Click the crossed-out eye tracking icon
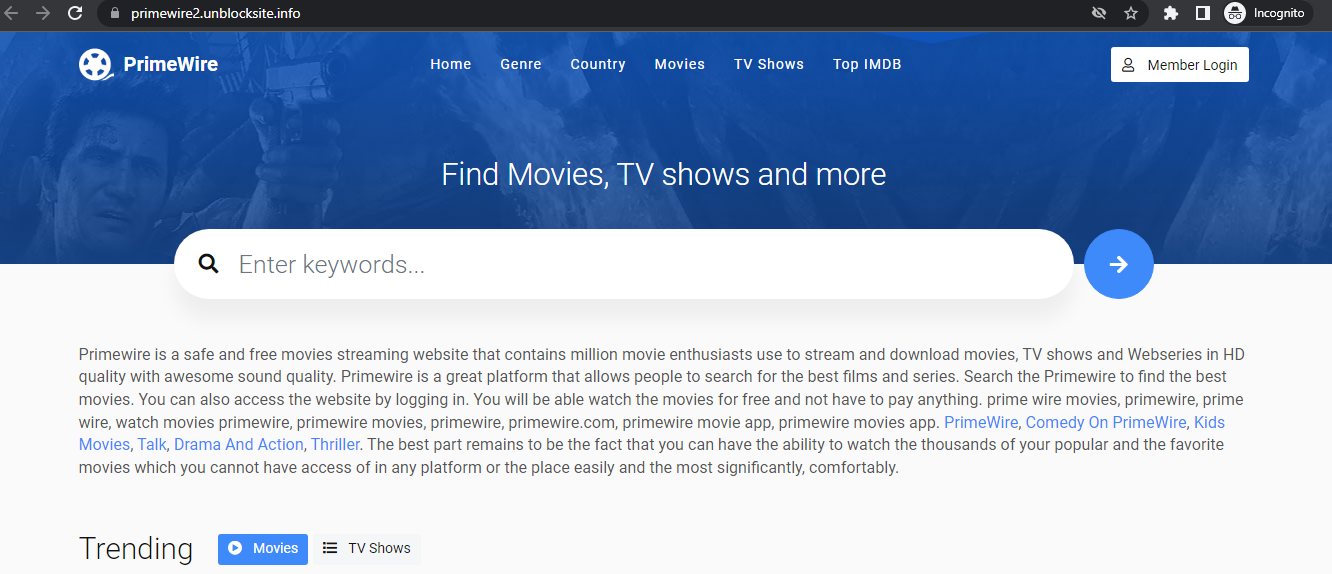This screenshot has height=574, width=1332. pos(1099,13)
